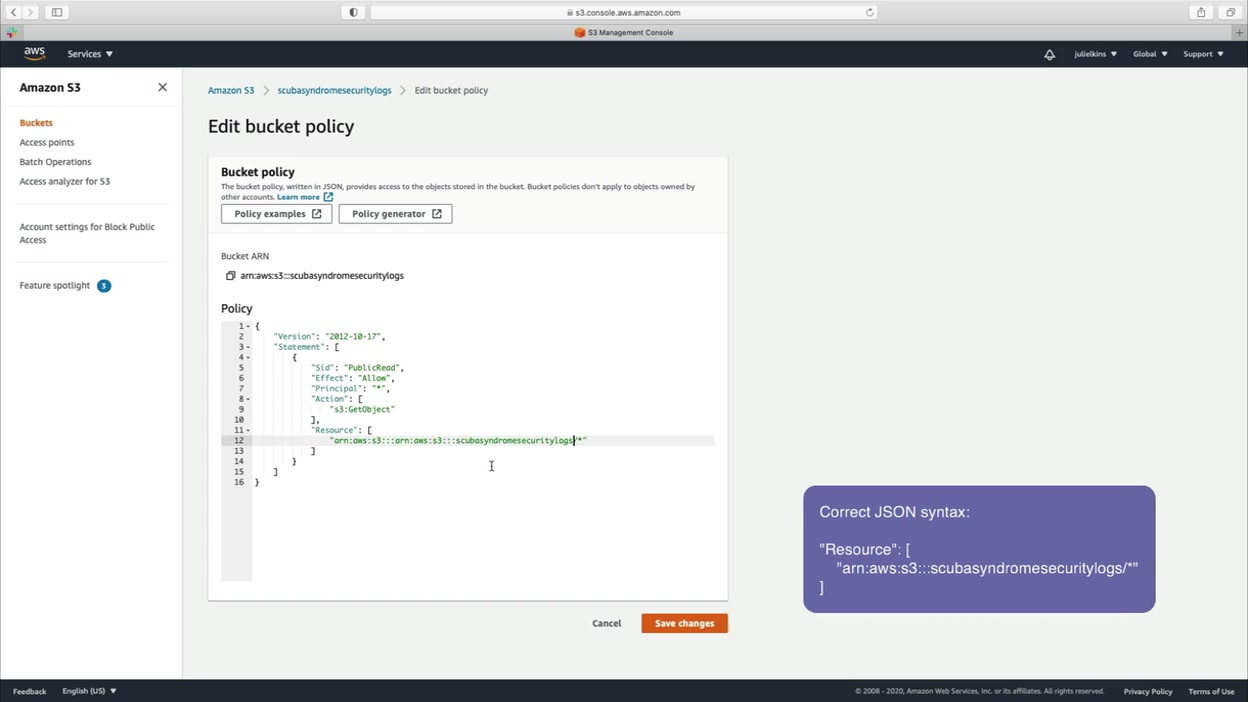Select Buckets in the sidebar
The image size is (1248, 702).
click(x=36, y=123)
